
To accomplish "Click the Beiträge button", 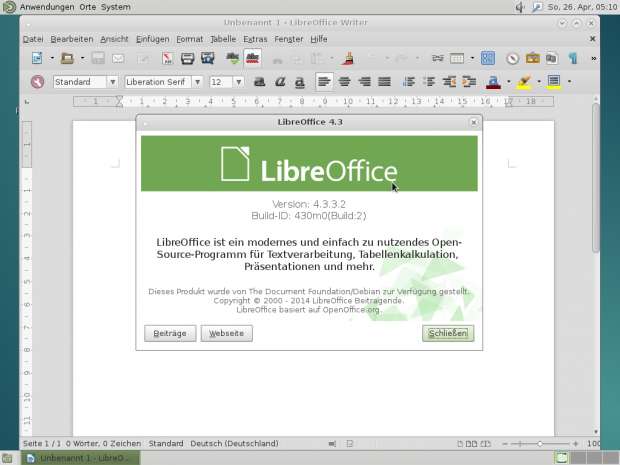I will pyautogui.click(x=170, y=333).
